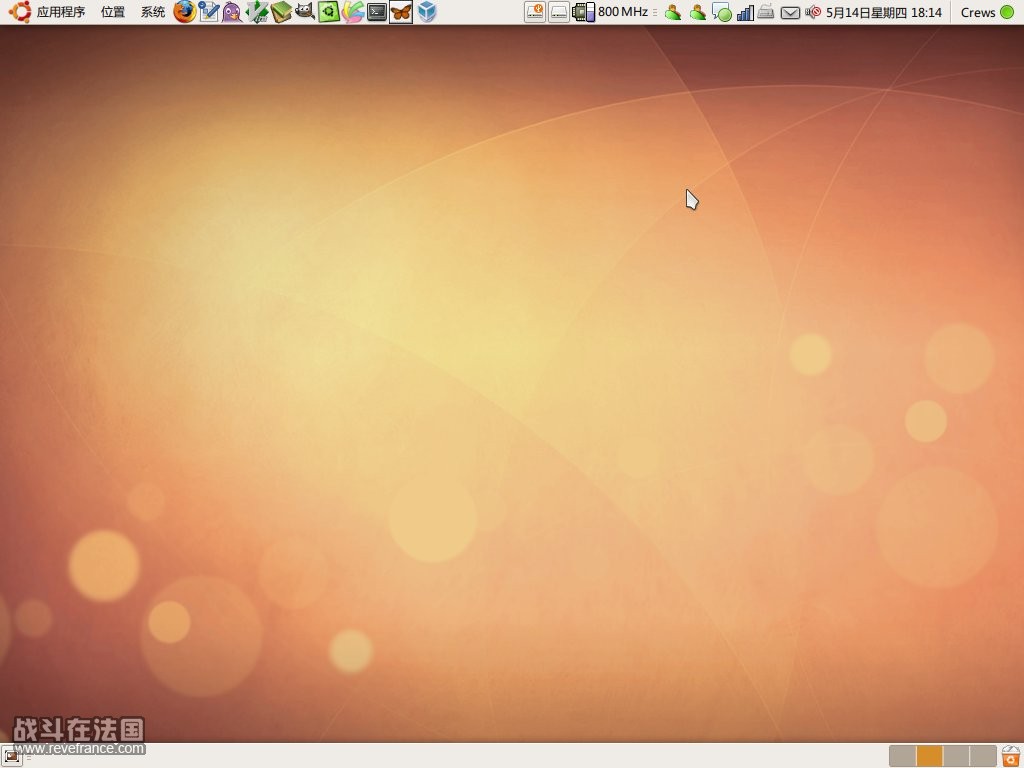Screen dimensions: 1024x768
Task: Click the chat bubble with green status icon
Action: (x=722, y=12)
